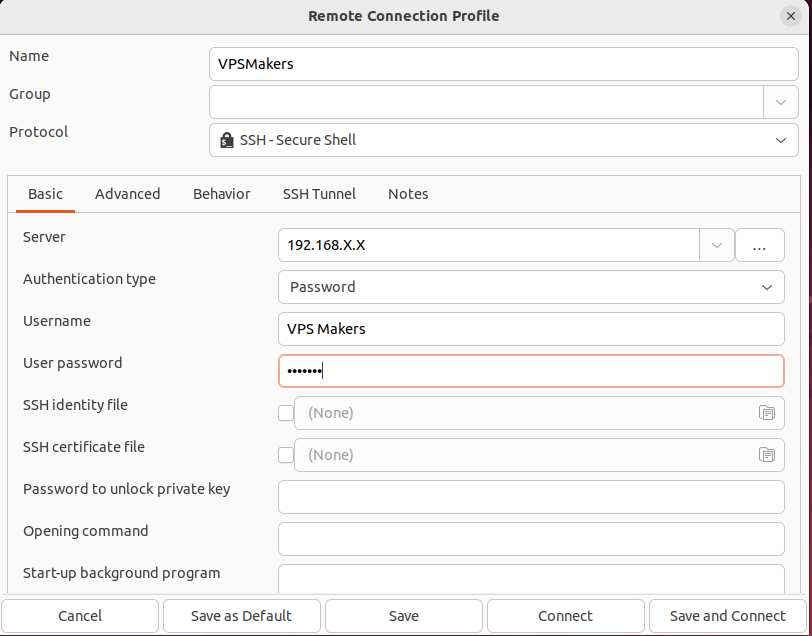Viewport: 812px width, 636px height.
Task: Open the SSH Tunnel tab
Action: point(319,194)
